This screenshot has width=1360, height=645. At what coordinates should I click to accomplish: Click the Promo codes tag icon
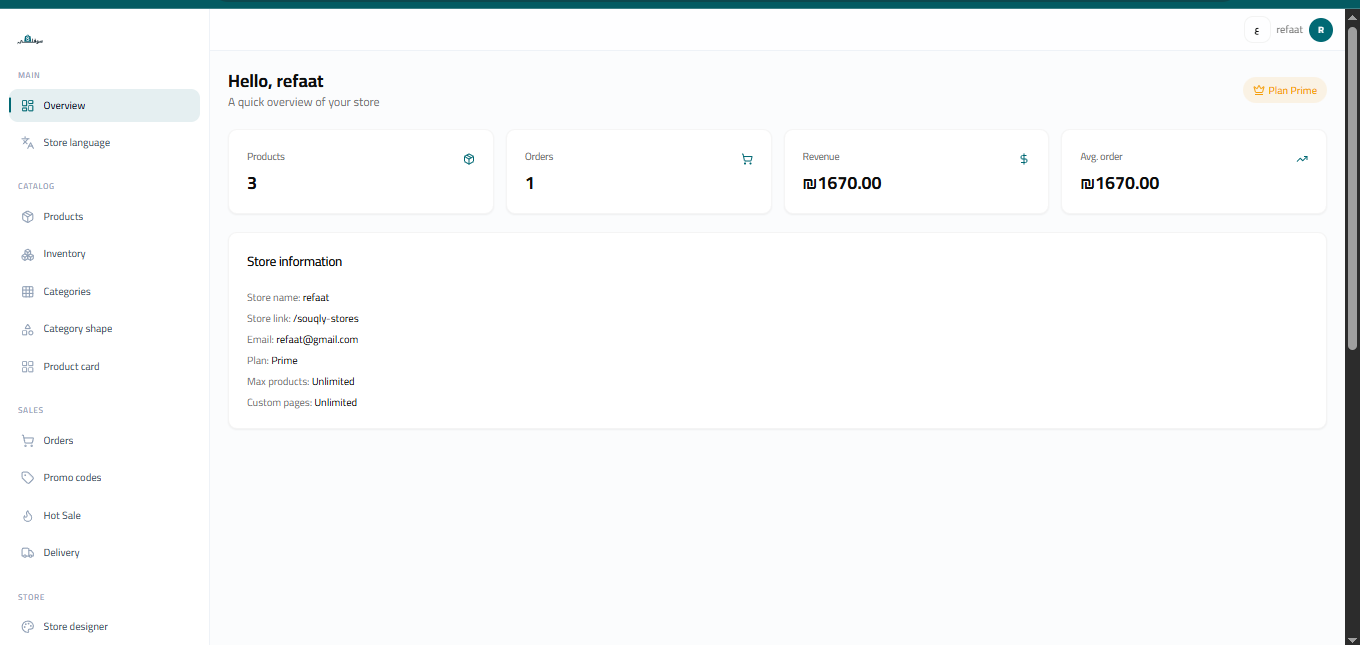tap(28, 478)
